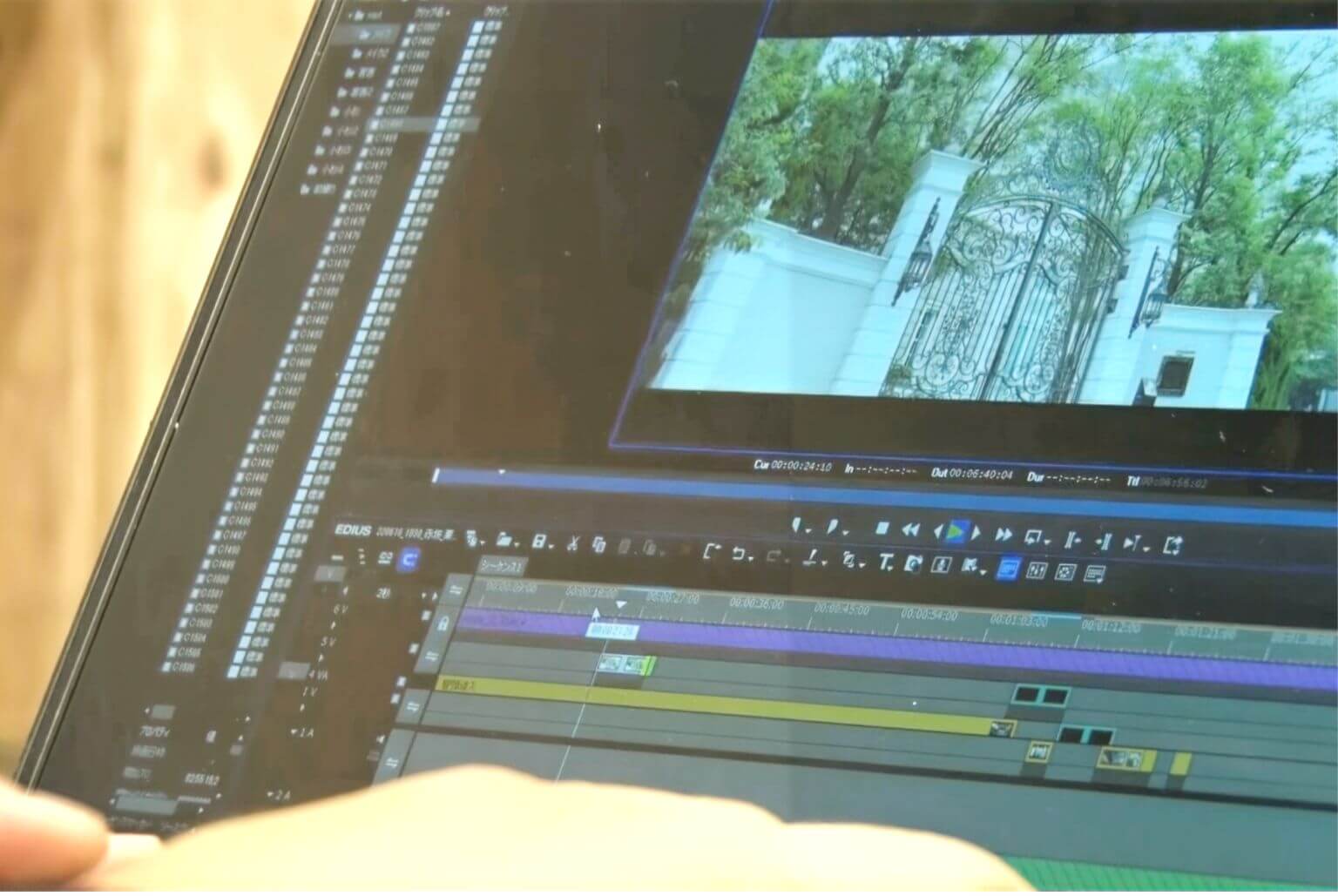Image resolution: width=1338 pixels, height=896 pixels.
Task: Click the green Play button
Action: (x=956, y=530)
